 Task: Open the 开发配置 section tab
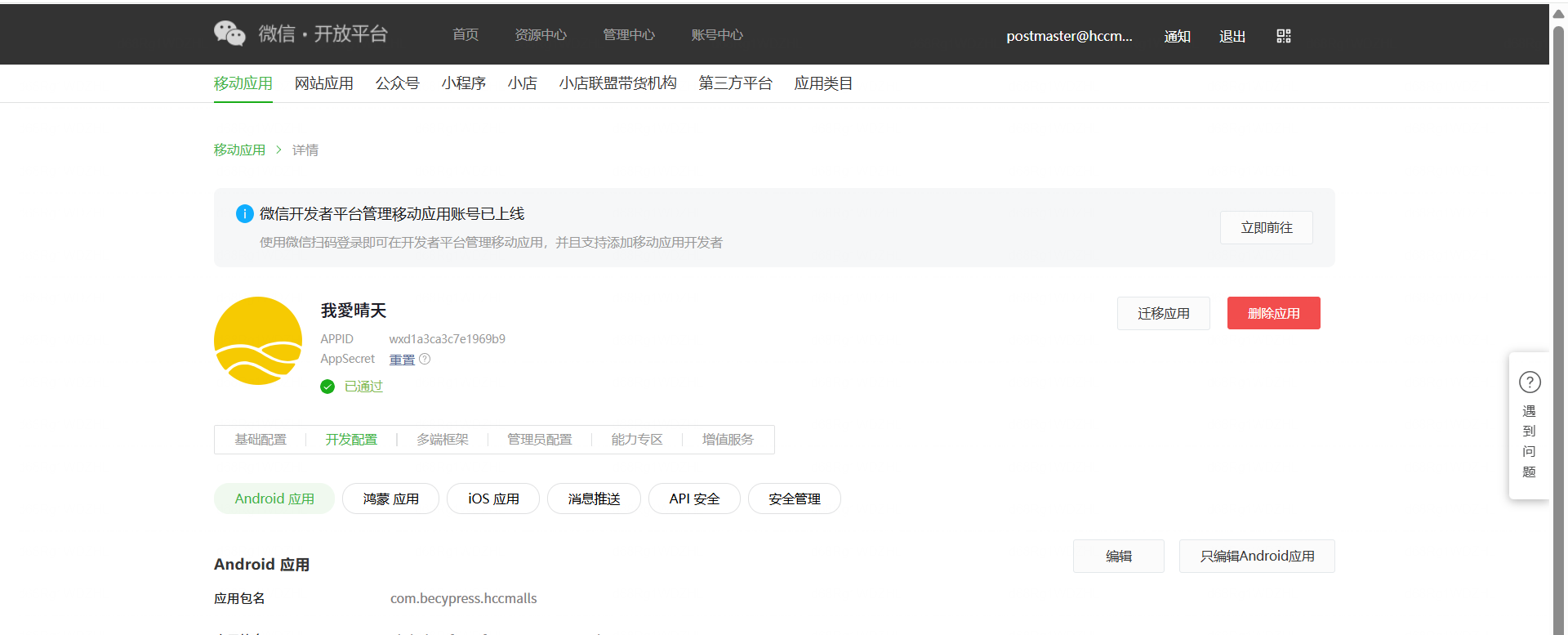351,440
